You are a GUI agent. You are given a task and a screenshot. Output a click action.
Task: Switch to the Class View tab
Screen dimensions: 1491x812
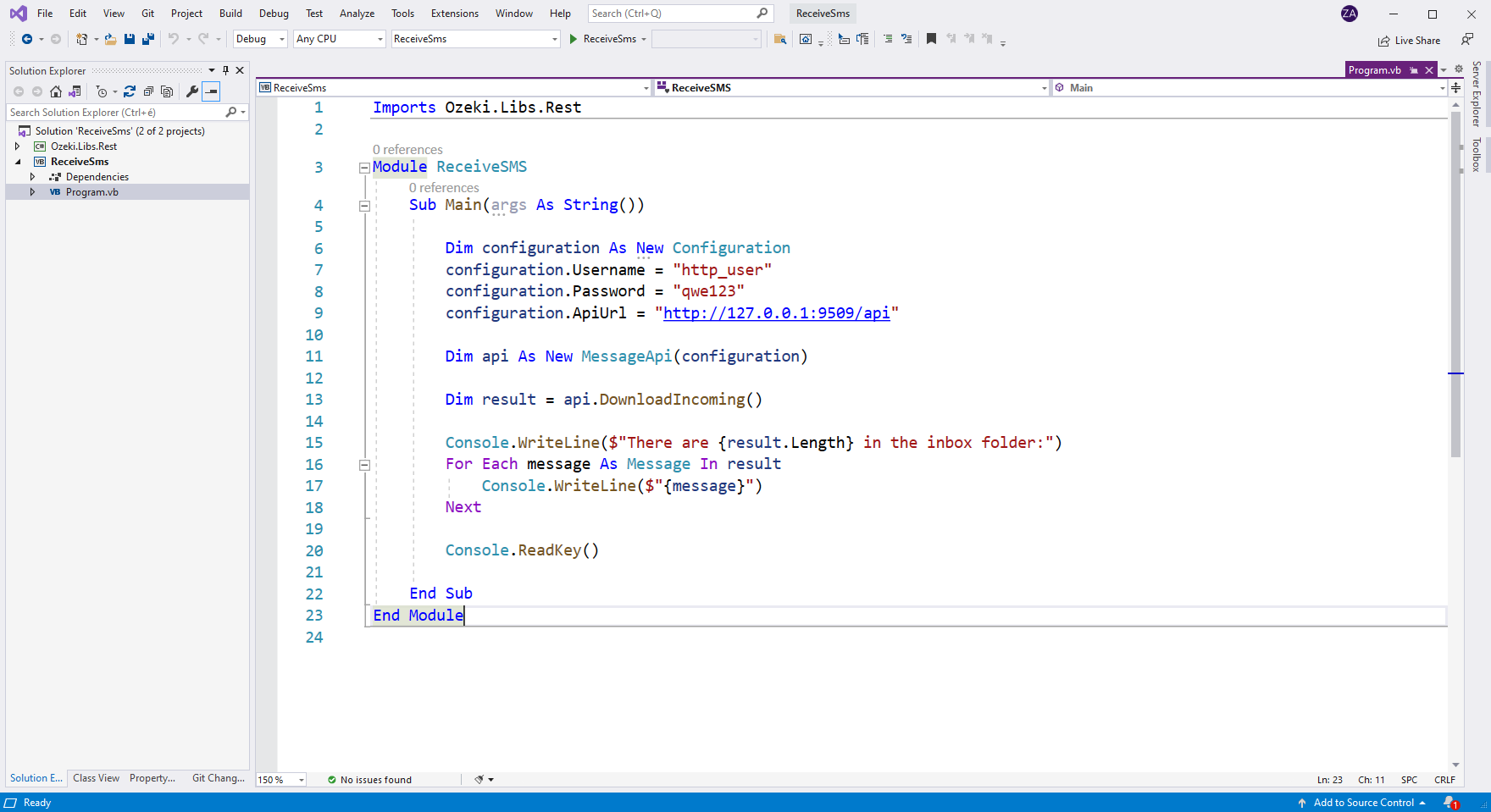click(x=96, y=778)
